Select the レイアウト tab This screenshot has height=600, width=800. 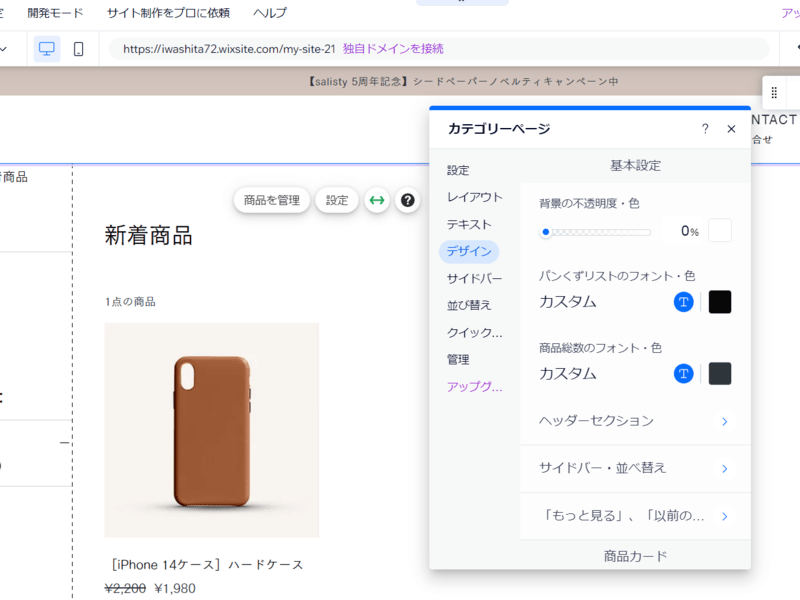[474, 197]
